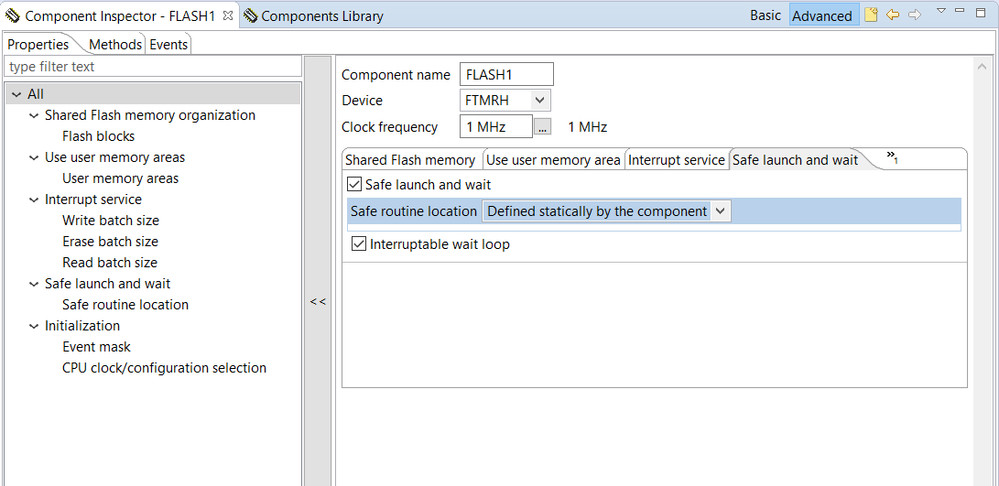Viewport: 999px width, 486px height.
Task: Click the new note icon in toolbar
Action: coord(871,15)
